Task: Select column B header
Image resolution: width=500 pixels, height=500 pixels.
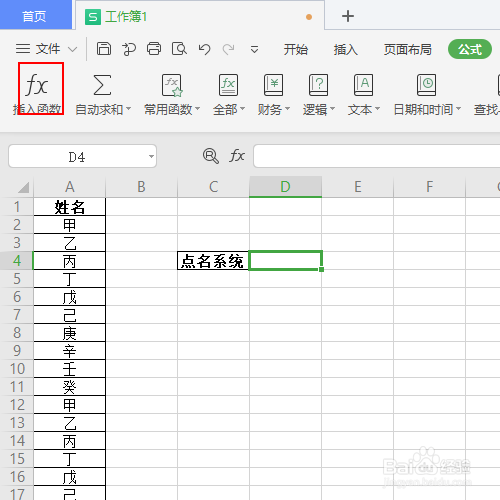Action: pyautogui.click(x=141, y=187)
